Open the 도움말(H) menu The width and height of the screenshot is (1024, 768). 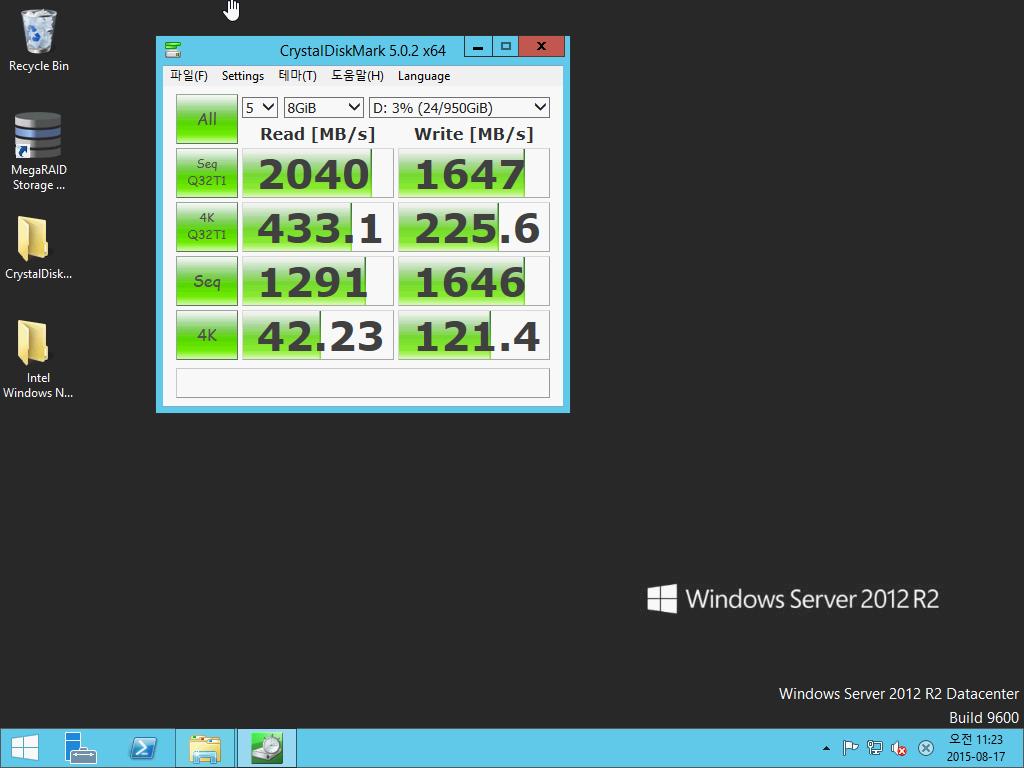(x=357, y=76)
